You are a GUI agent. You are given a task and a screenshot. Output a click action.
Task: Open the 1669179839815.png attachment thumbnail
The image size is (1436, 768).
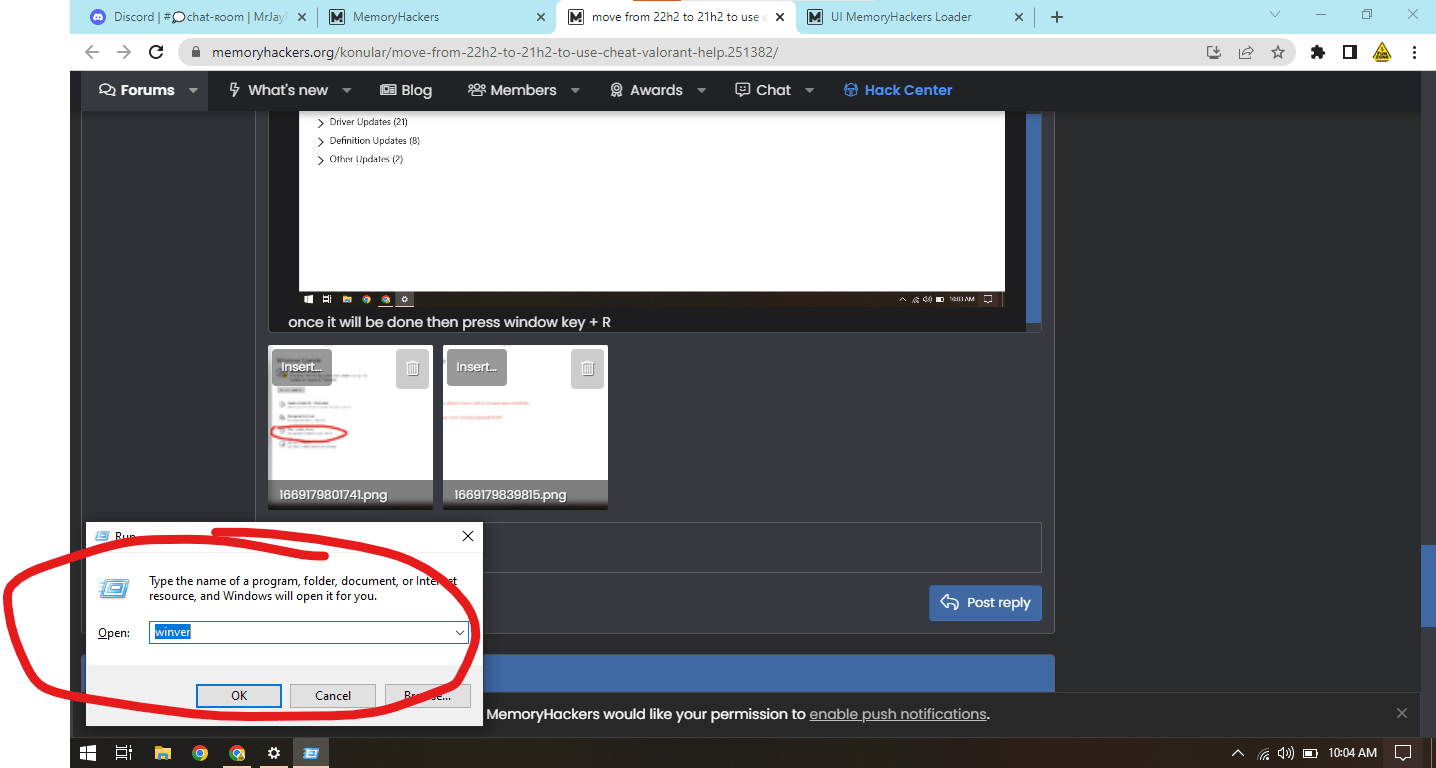point(526,427)
